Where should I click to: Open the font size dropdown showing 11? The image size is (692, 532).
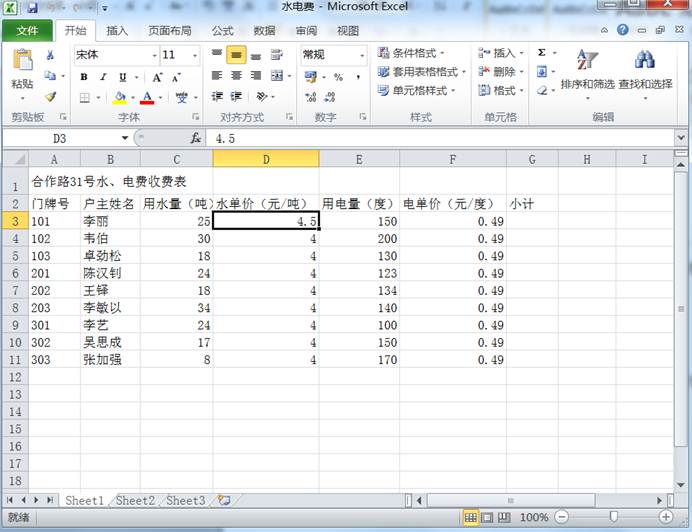point(194,55)
